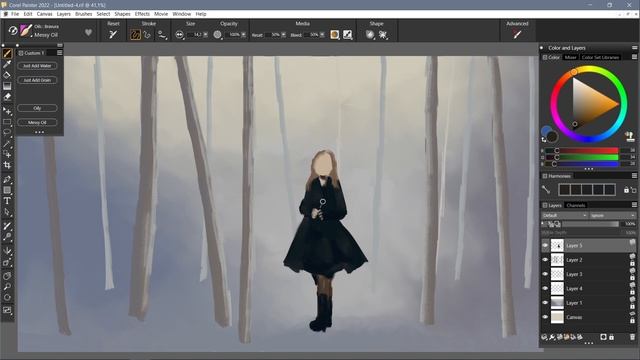Image resolution: width=640 pixels, height=360 pixels.
Task: Open the Brushes menu
Action: (x=83, y=14)
